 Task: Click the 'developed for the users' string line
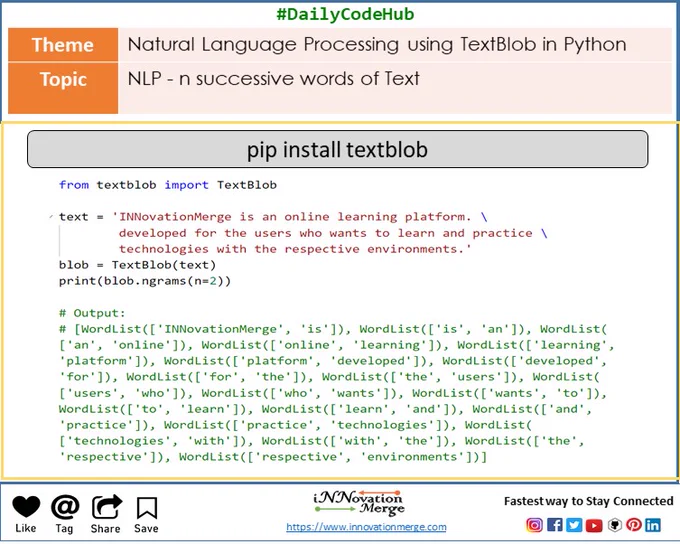pyautogui.click(x=333, y=233)
